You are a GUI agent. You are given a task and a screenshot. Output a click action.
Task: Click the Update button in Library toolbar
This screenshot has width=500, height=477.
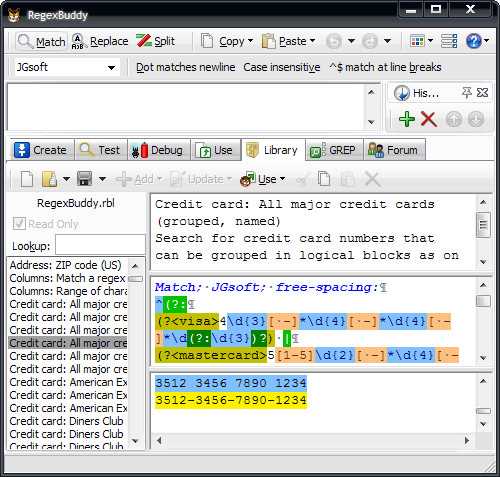coord(201,179)
